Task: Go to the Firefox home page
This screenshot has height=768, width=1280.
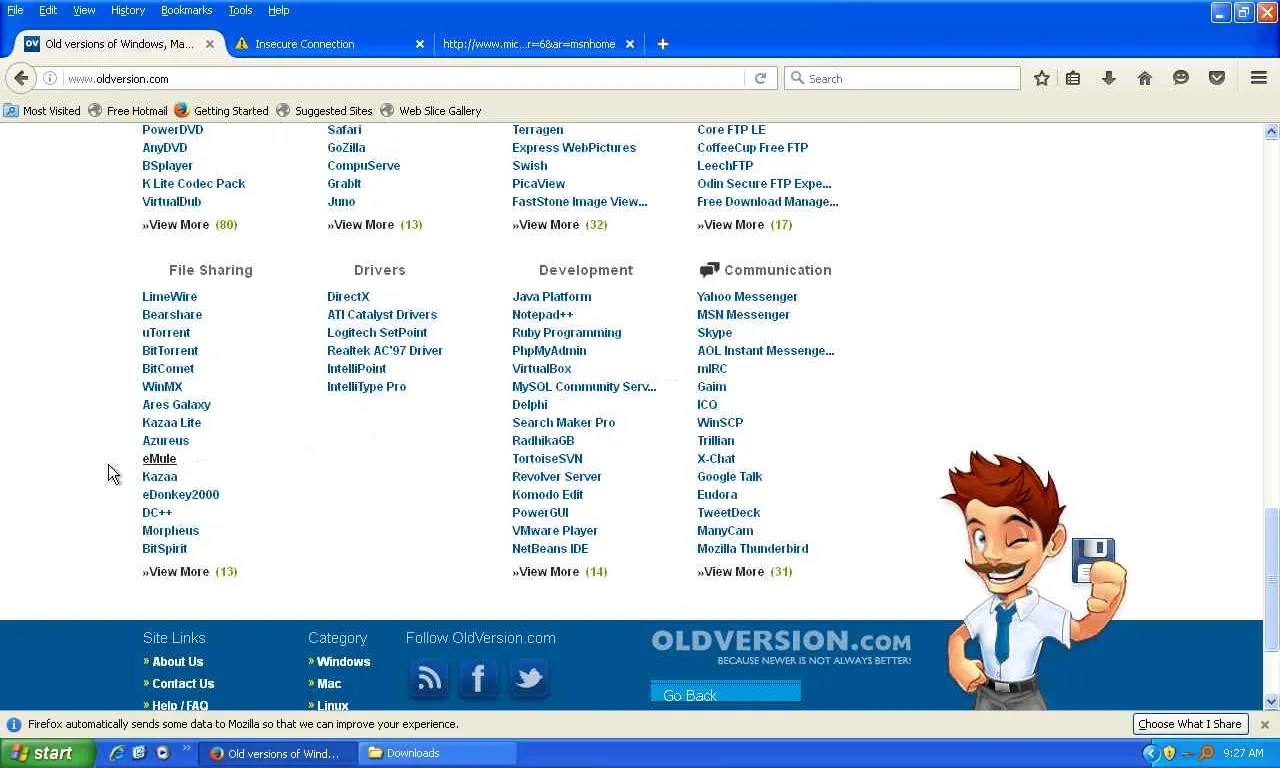Action: (1145, 78)
